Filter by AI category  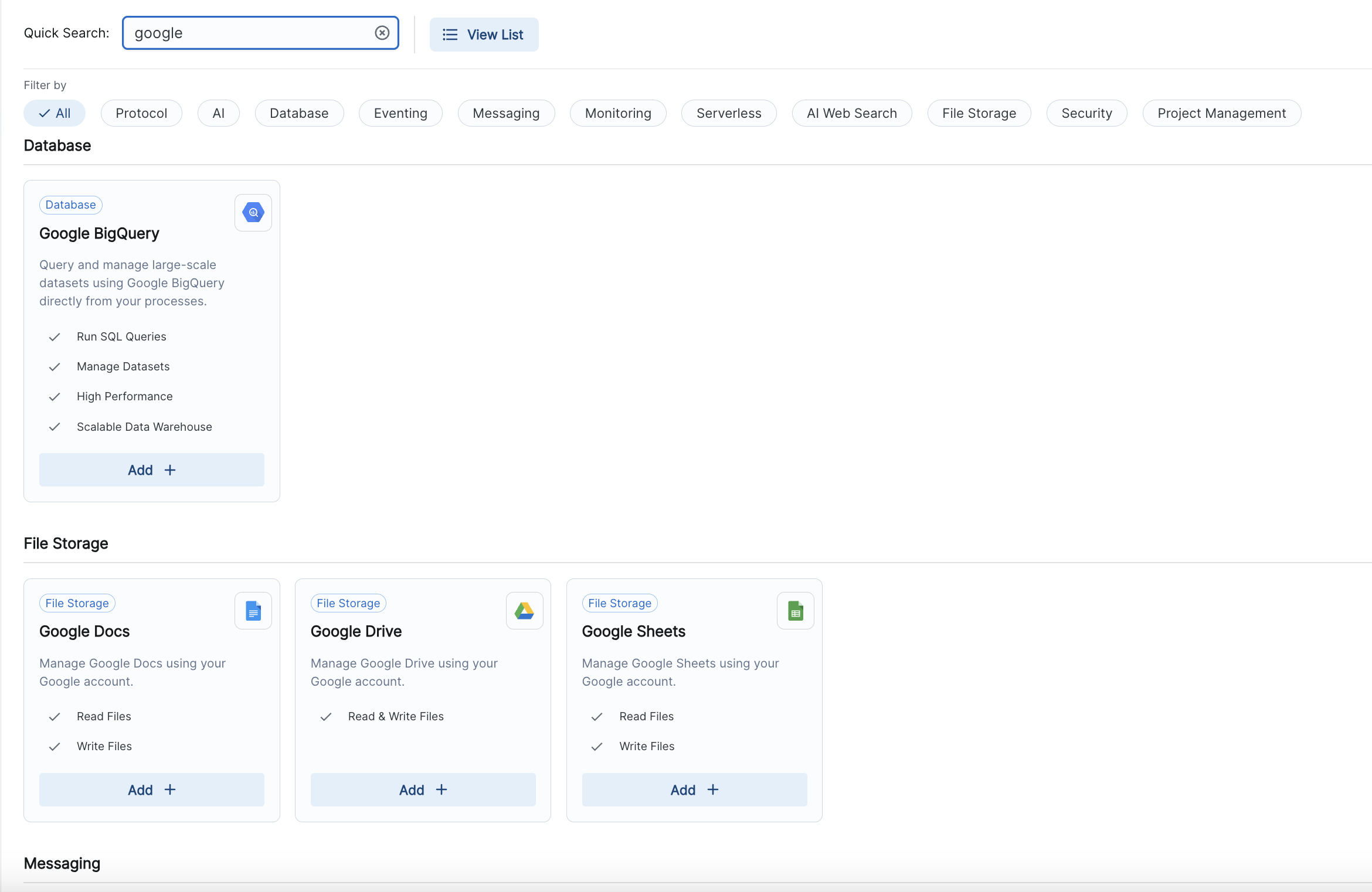(x=219, y=113)
